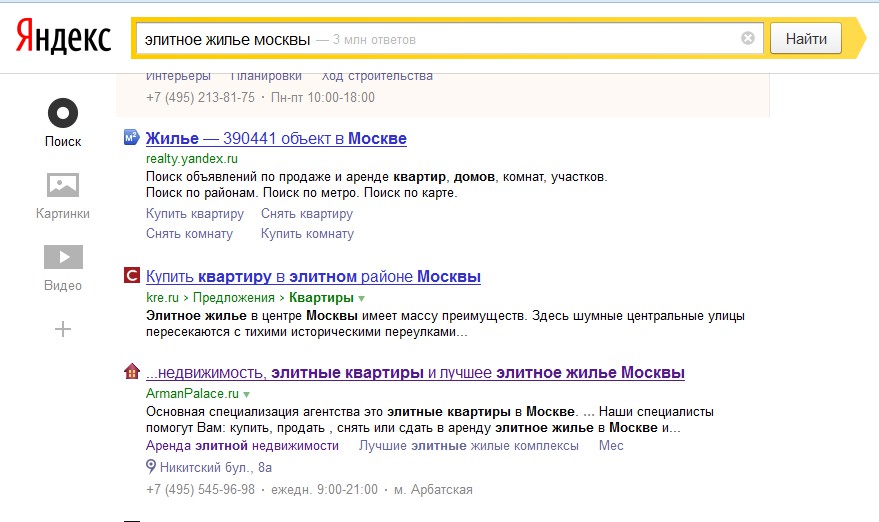Follow the Интерьеры ad sitelink
Screen dimensions: 879x522
(178, 77)
